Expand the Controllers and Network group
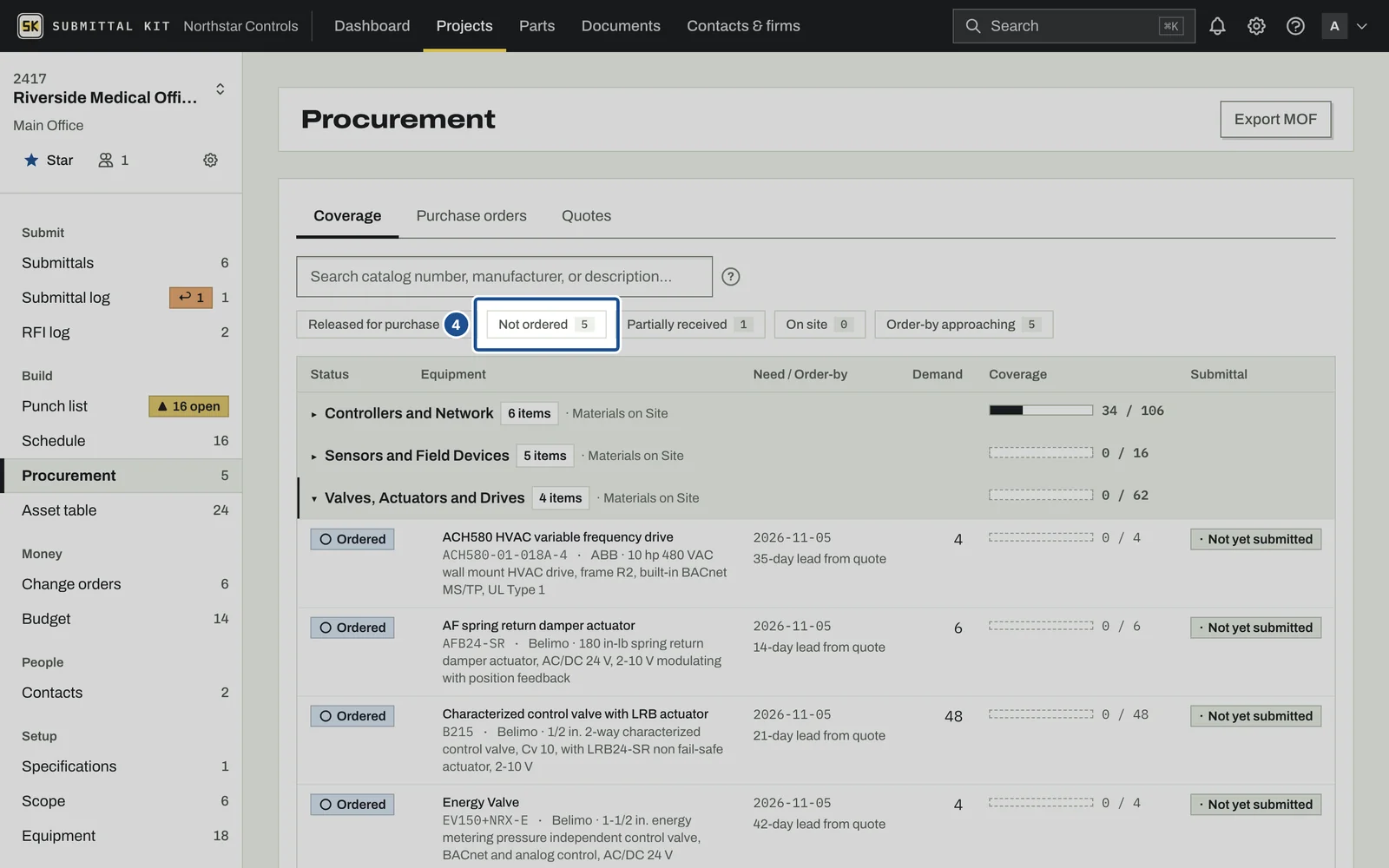1389x868 pixels. [314, 414]
